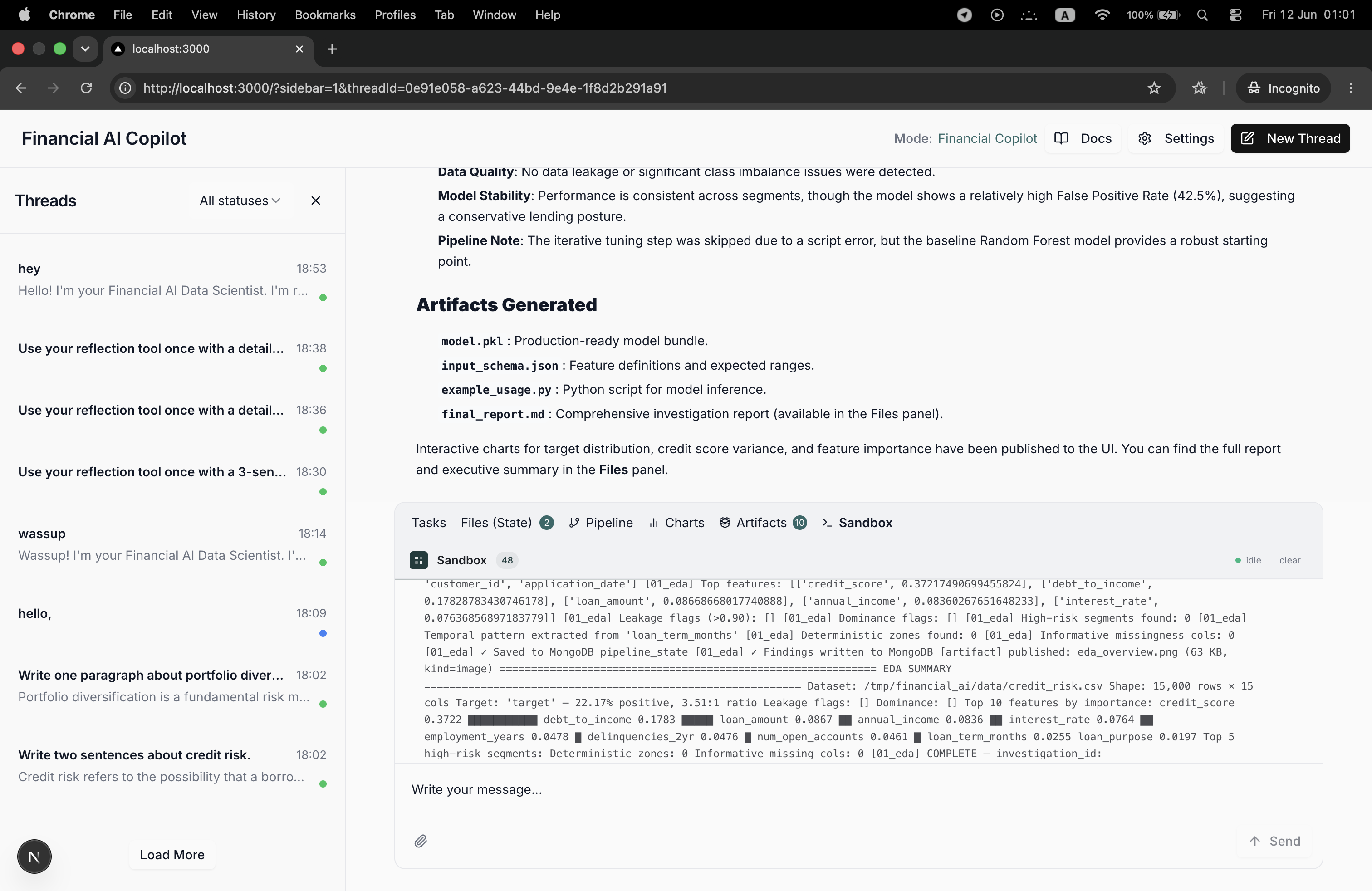Load More threads
The width and height of the screenshot is (1372, 891).
click(x=172, y=854)
